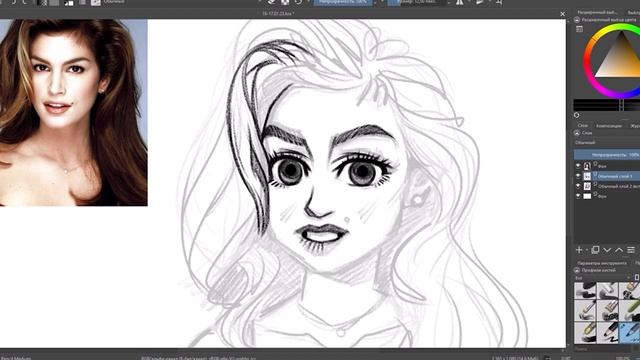Switch to the Композиции tab
The height and width of the screenshot is (360, 640).
tap(609, 126)
